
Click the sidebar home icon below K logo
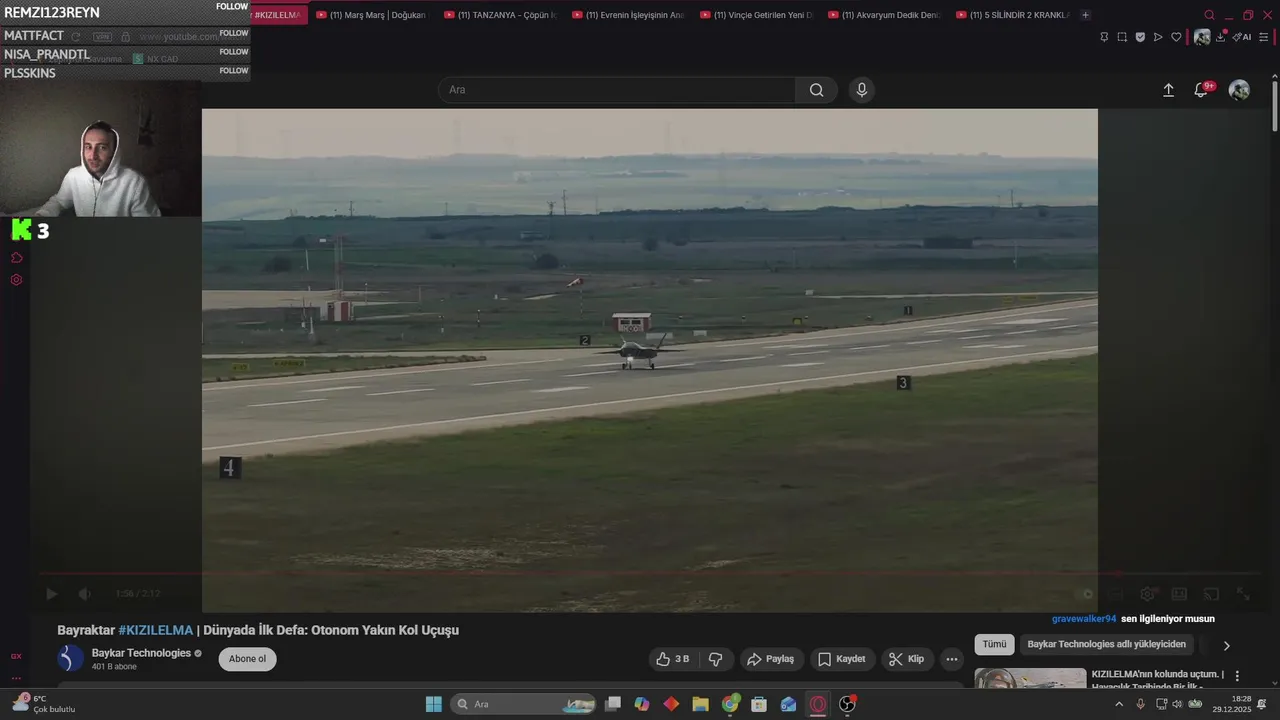tap(16, 258)
